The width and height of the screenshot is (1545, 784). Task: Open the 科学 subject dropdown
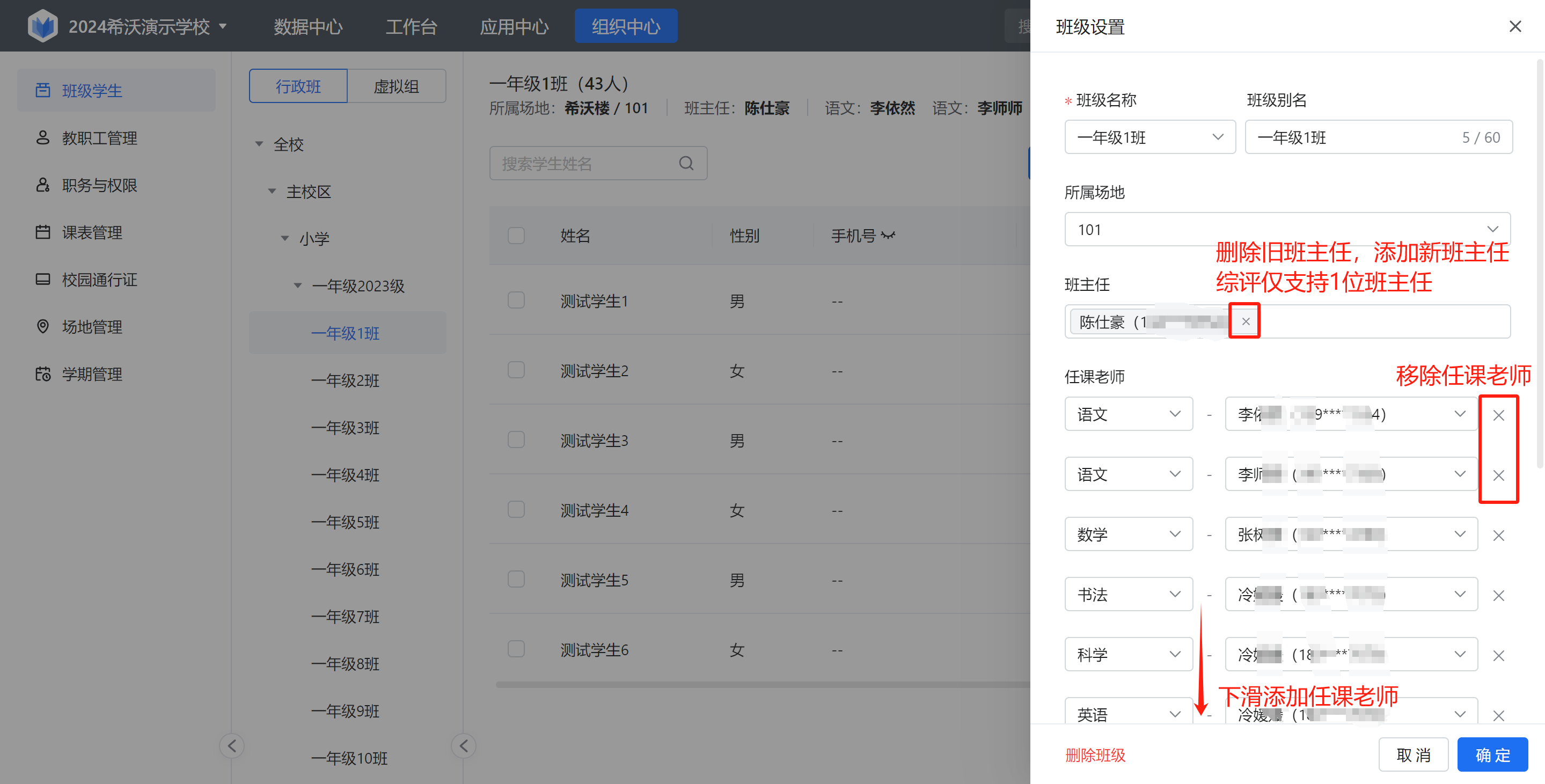[x=1129, y=654]
